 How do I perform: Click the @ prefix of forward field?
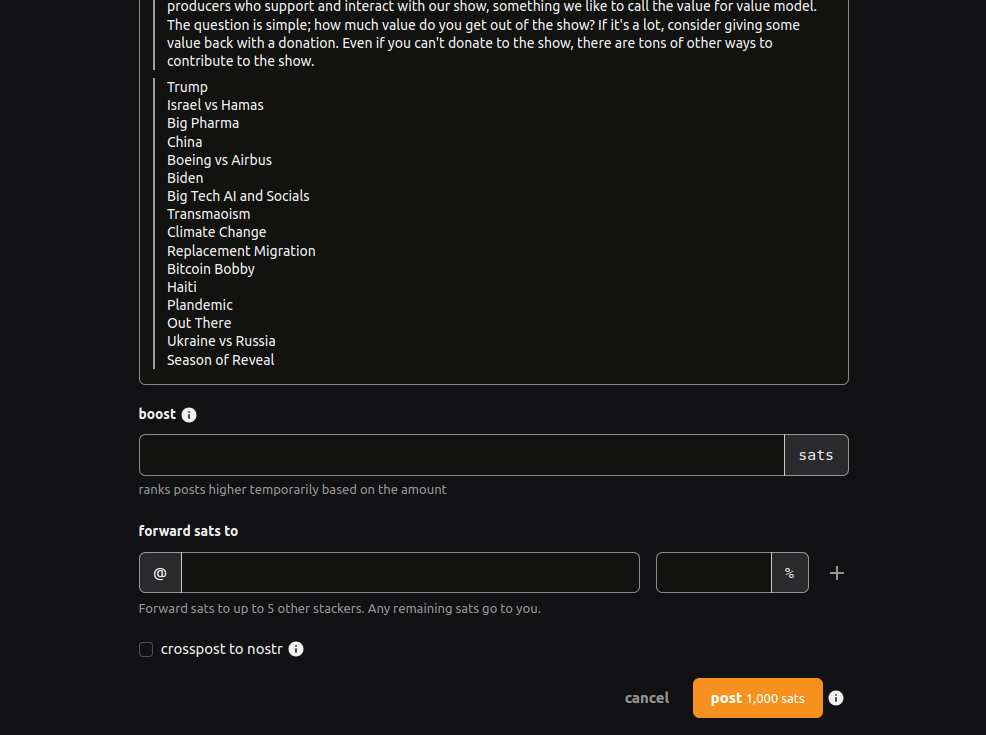160,573
